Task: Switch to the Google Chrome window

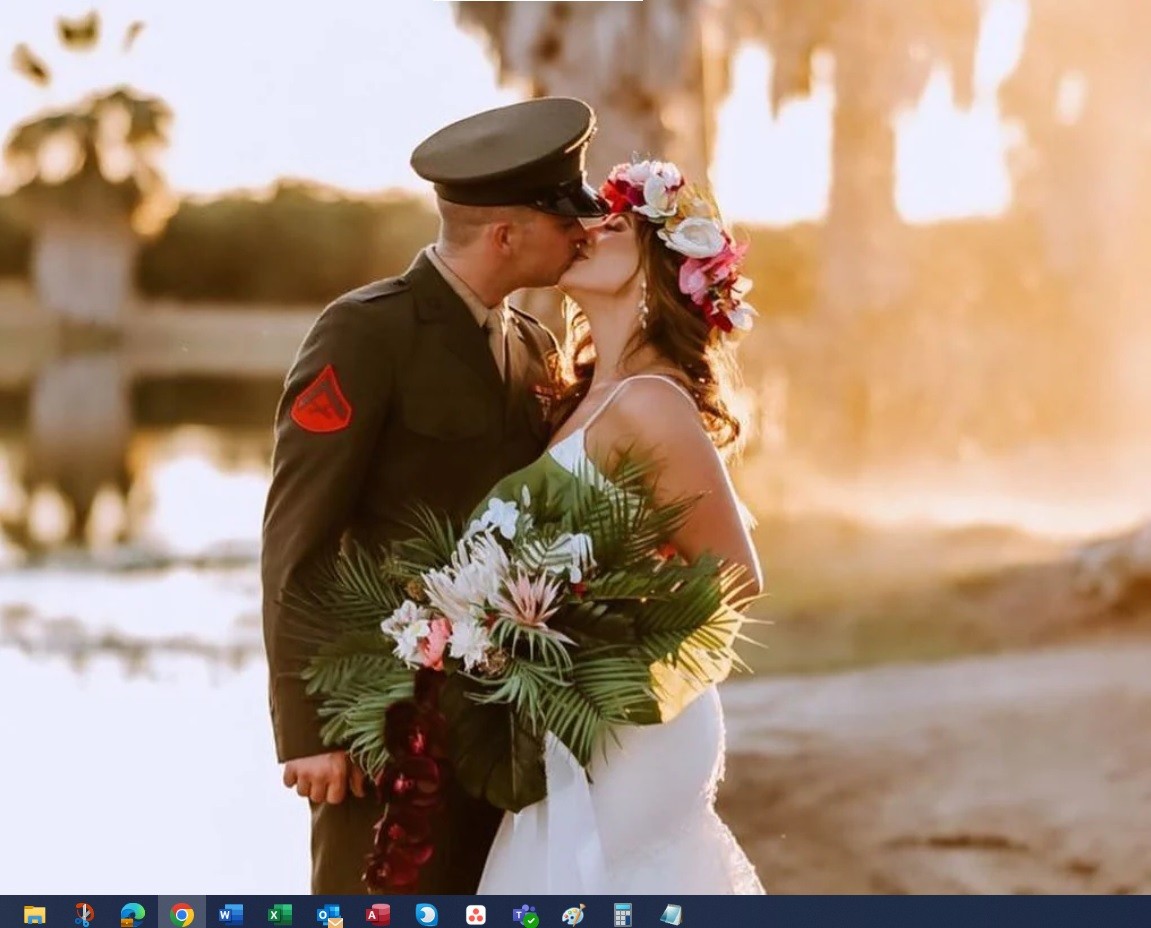Action: coord(182,914)
